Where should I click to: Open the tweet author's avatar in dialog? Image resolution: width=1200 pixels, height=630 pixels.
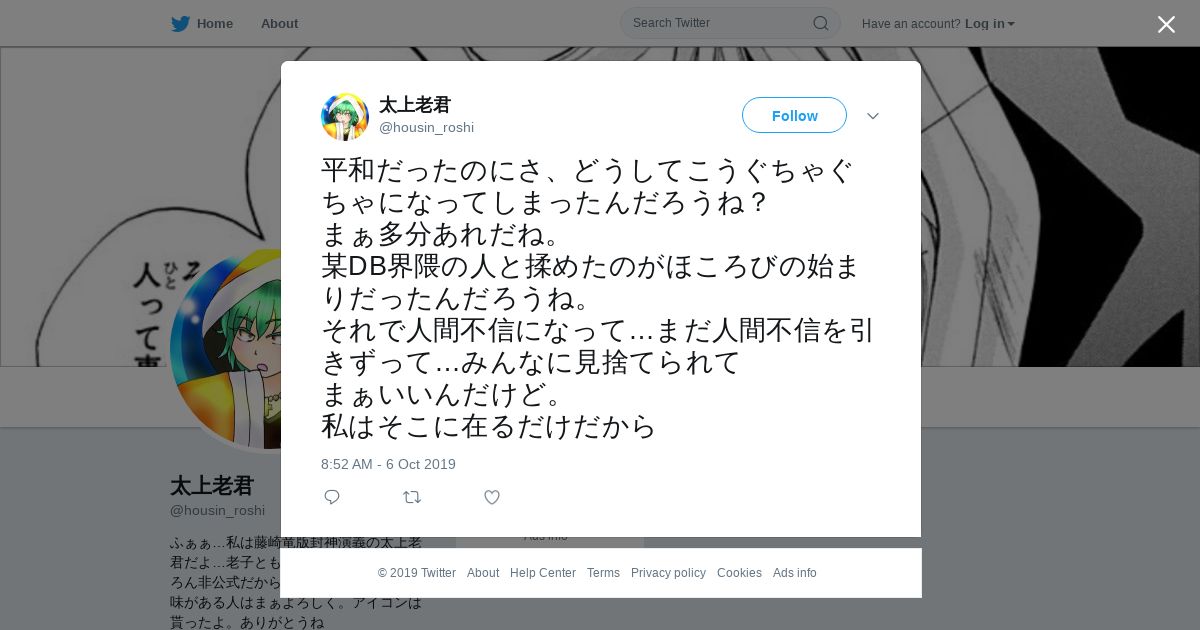point(345,116)
